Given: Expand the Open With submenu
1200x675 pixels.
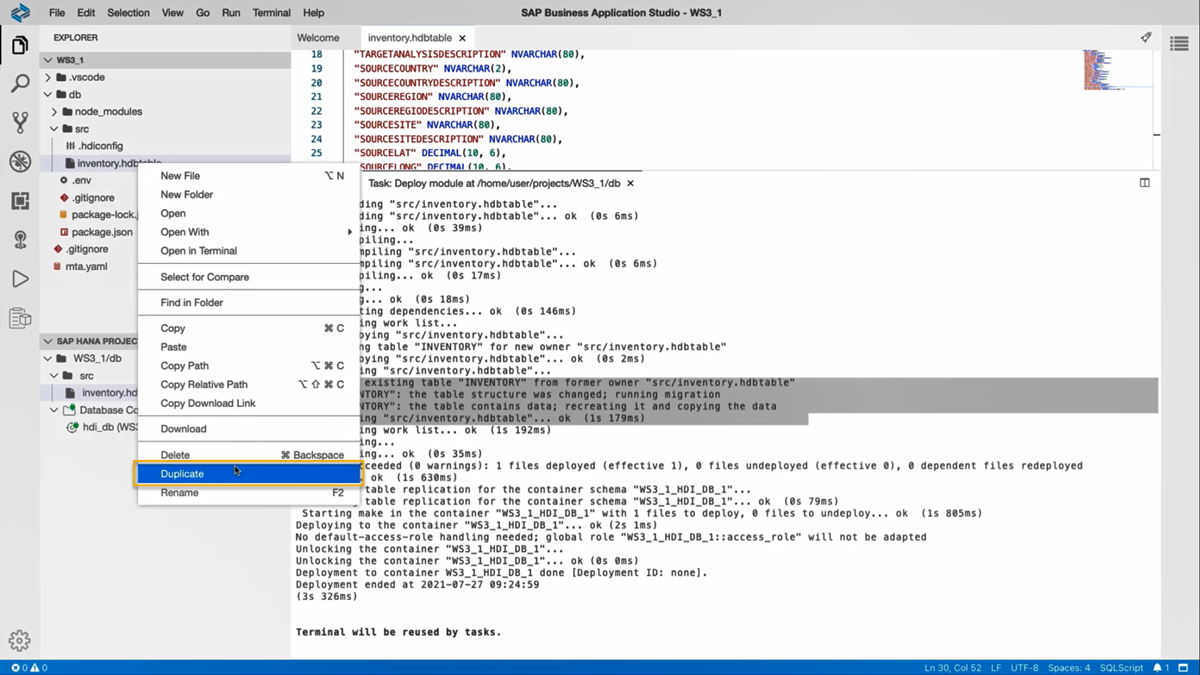Looking at the screenshot, I should pyautogui.click(x=248, y=232).
